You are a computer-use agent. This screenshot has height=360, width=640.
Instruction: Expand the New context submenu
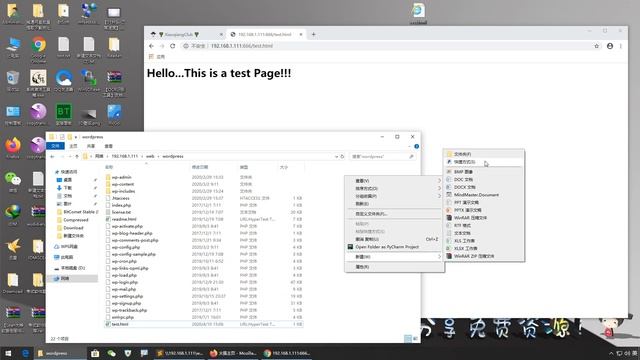(x=394, y=257)
